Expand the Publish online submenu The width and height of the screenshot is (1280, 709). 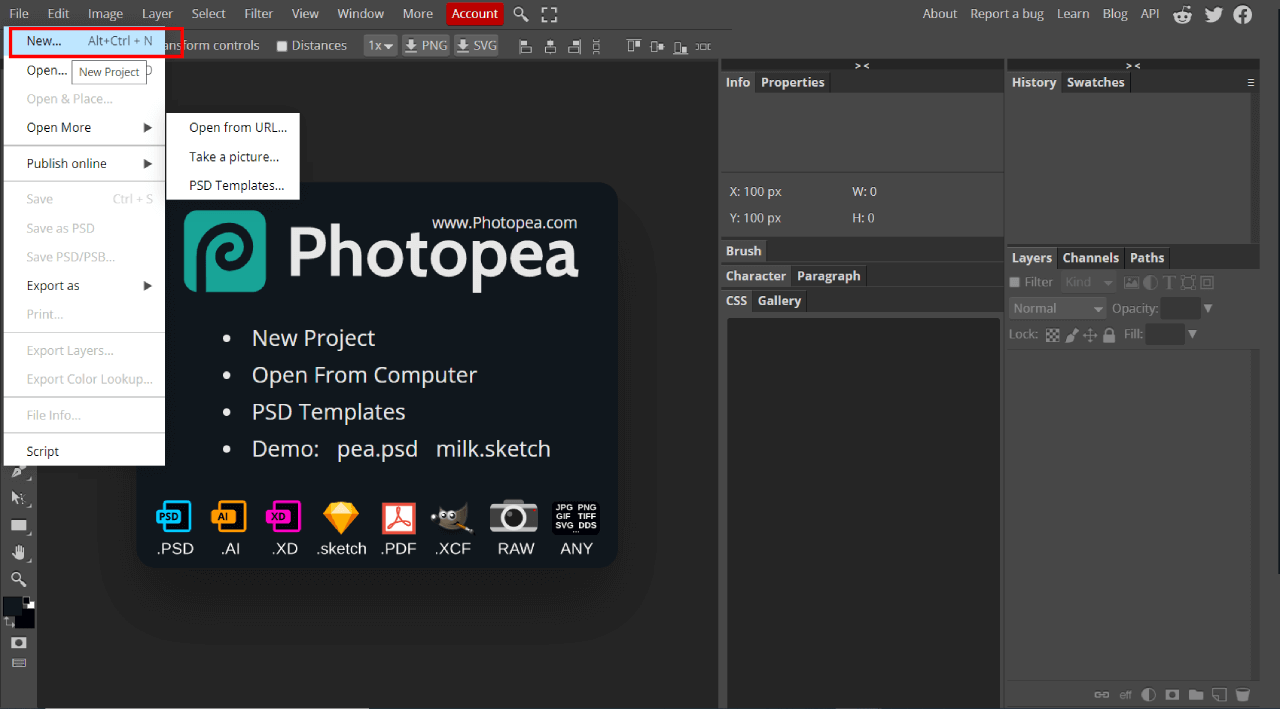point(84,164)
